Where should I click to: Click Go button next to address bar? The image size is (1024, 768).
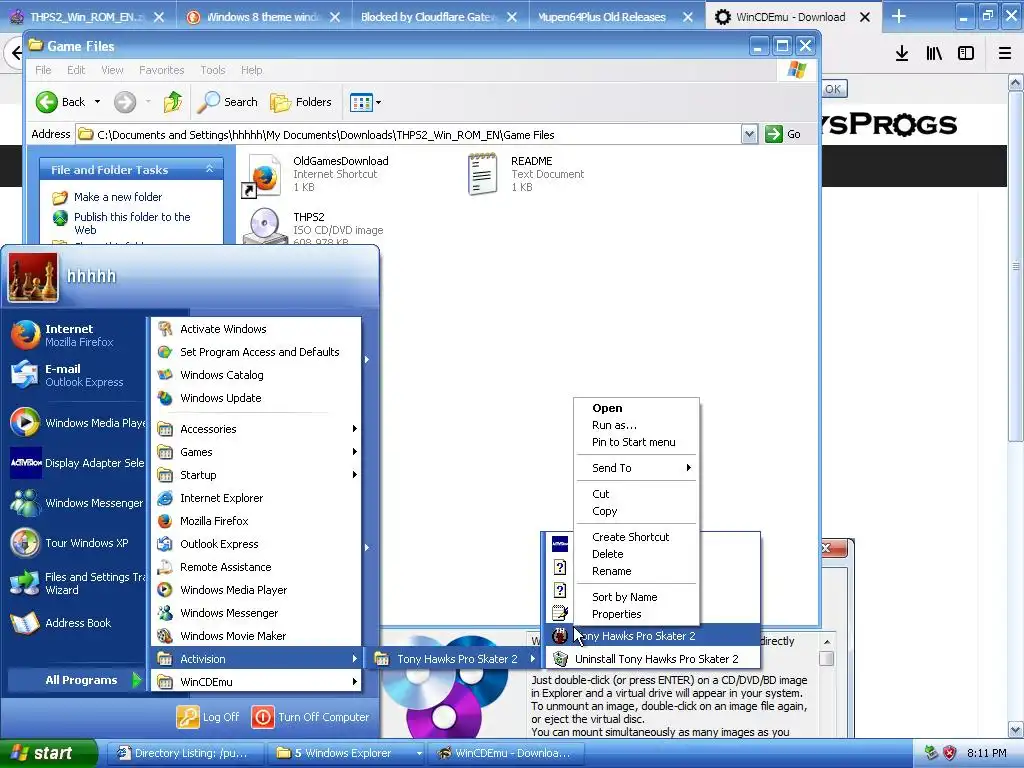(783, 135)
